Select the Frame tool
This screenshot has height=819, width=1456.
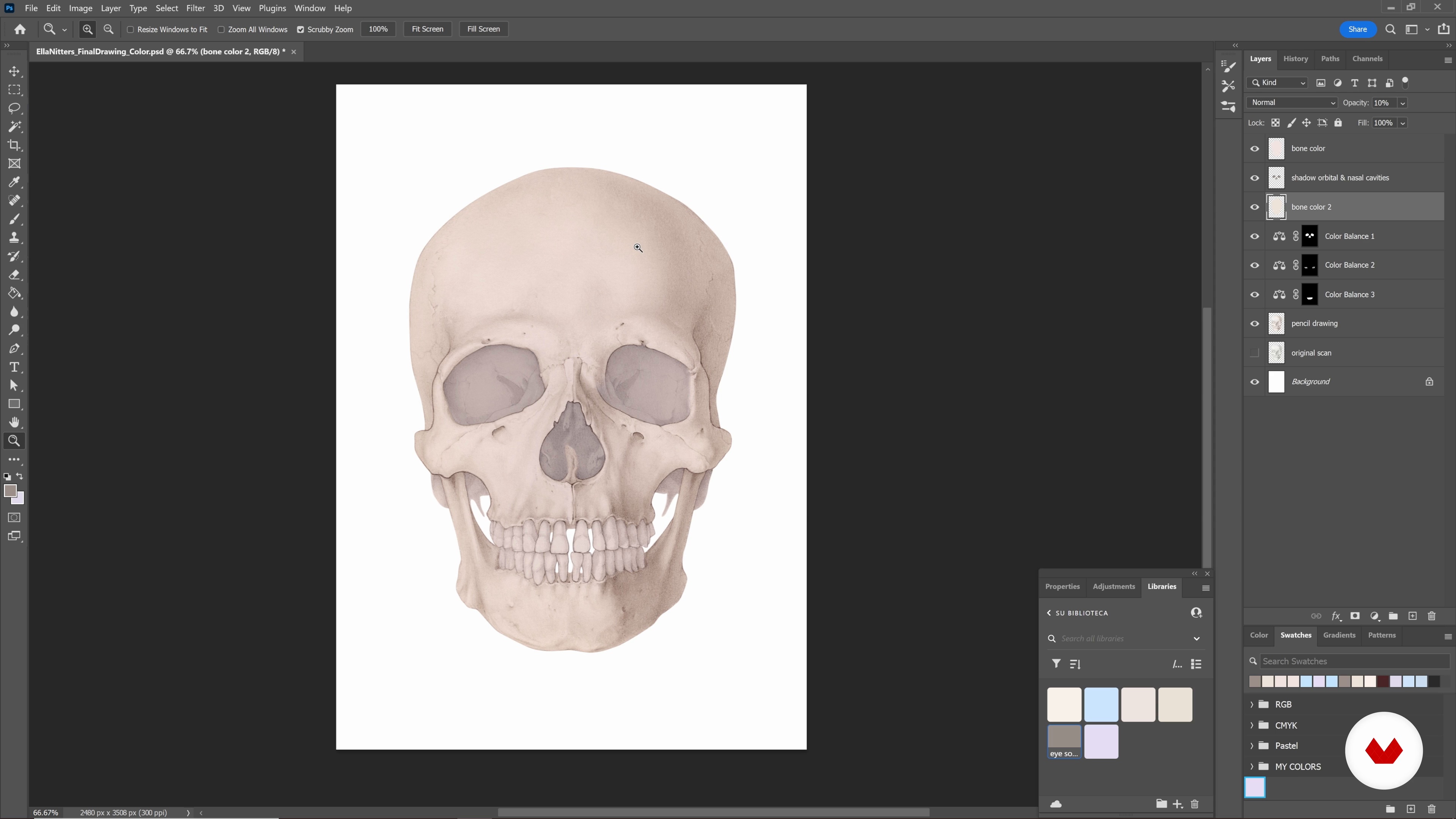pyautogui.click(x=14, y=163)
